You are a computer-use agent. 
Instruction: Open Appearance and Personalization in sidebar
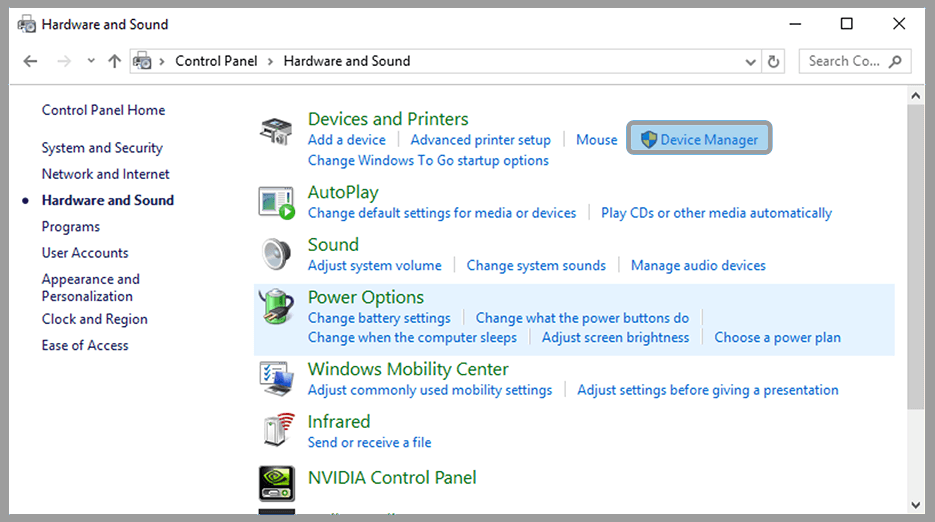[91, 288]
